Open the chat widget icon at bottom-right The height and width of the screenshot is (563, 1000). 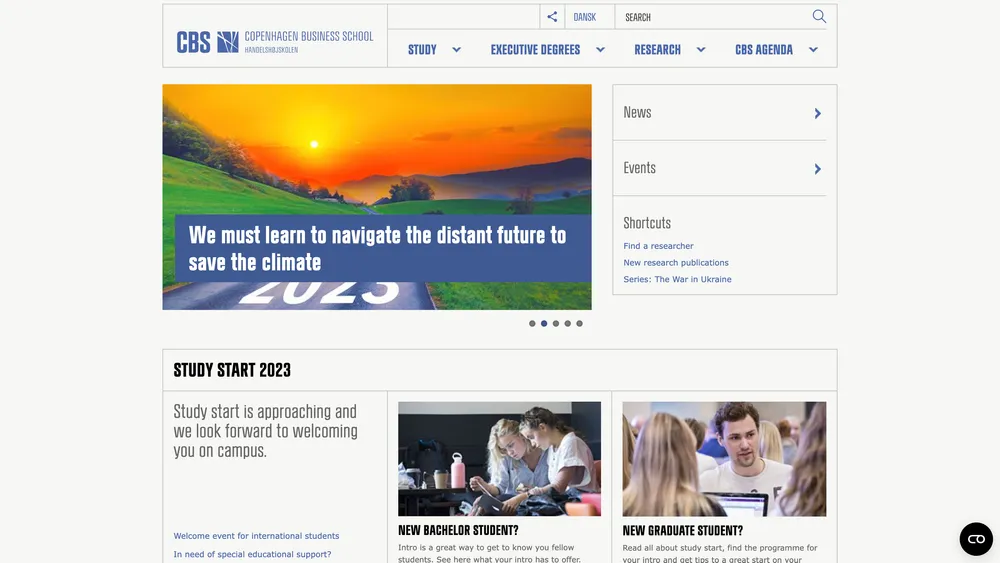tap(976, 539)
